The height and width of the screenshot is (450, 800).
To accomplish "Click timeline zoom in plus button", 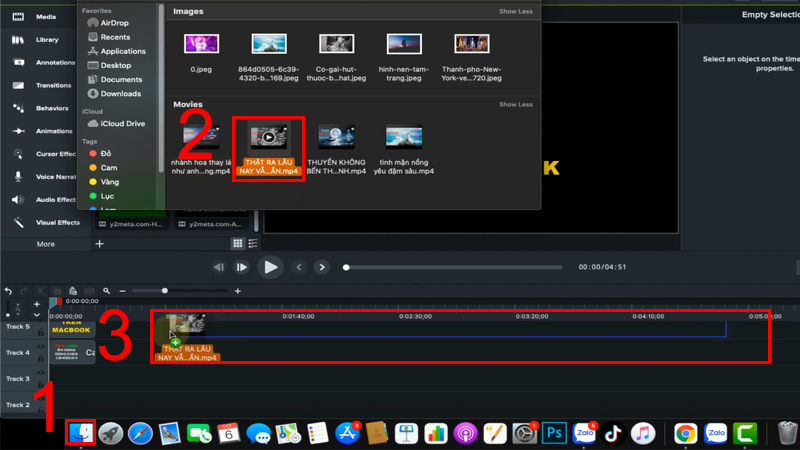I will pos(238,291).
